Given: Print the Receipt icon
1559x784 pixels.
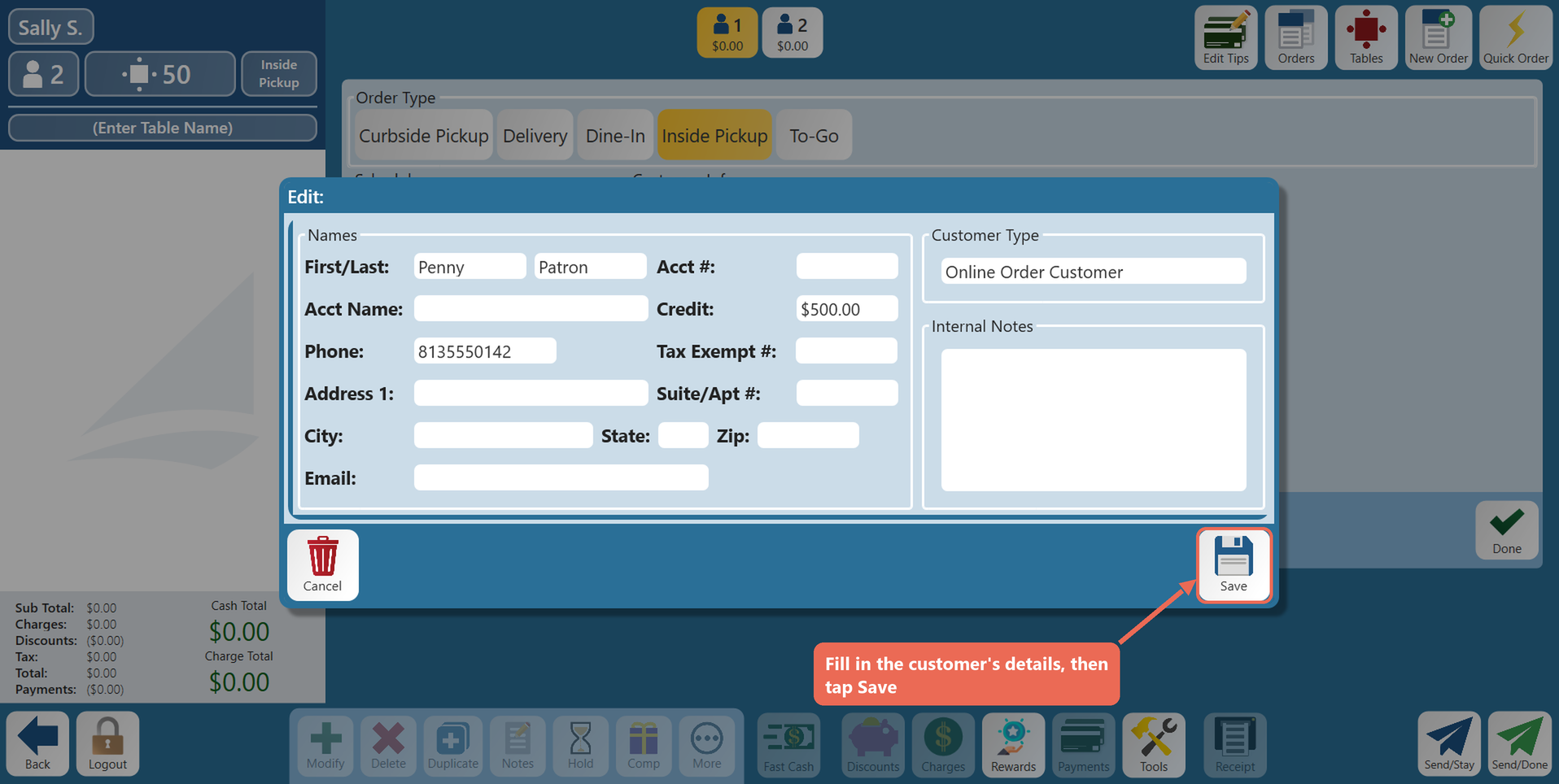Looking at the screenshot, I should (1235, 745).
